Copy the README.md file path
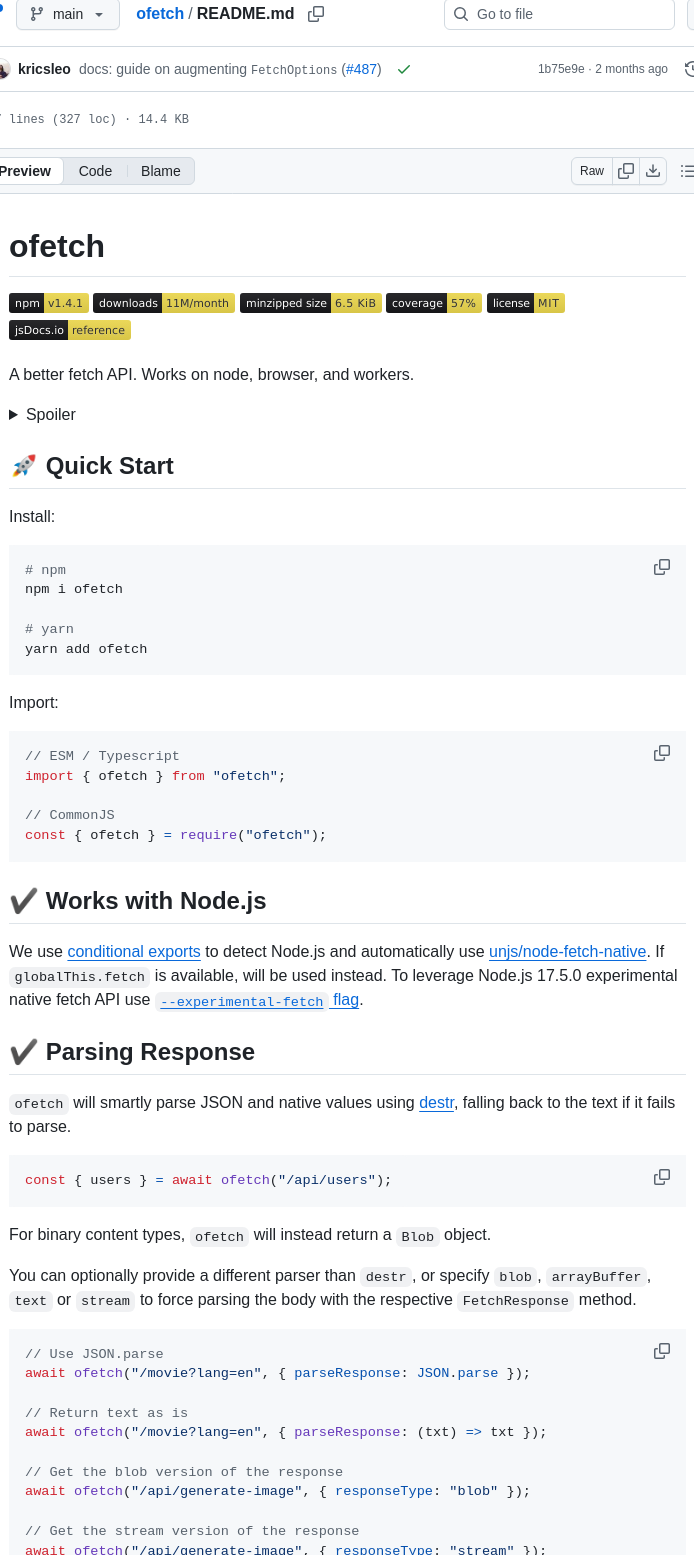Image resolution: width=694 pixels, height=1555 pixels. (314, 14)
